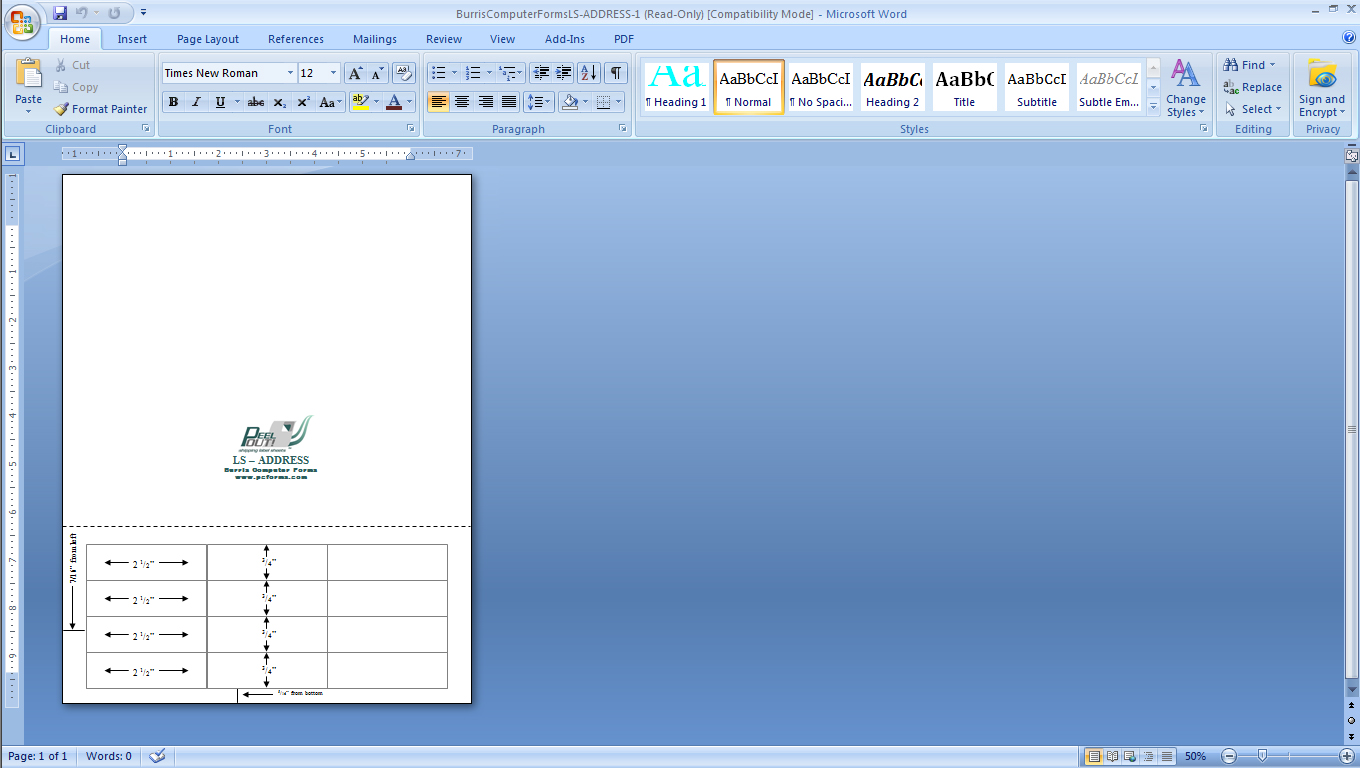Viewport: 1360px width, 768px height.
Task: Toggle align text left
Action: (x=438, y=102)
